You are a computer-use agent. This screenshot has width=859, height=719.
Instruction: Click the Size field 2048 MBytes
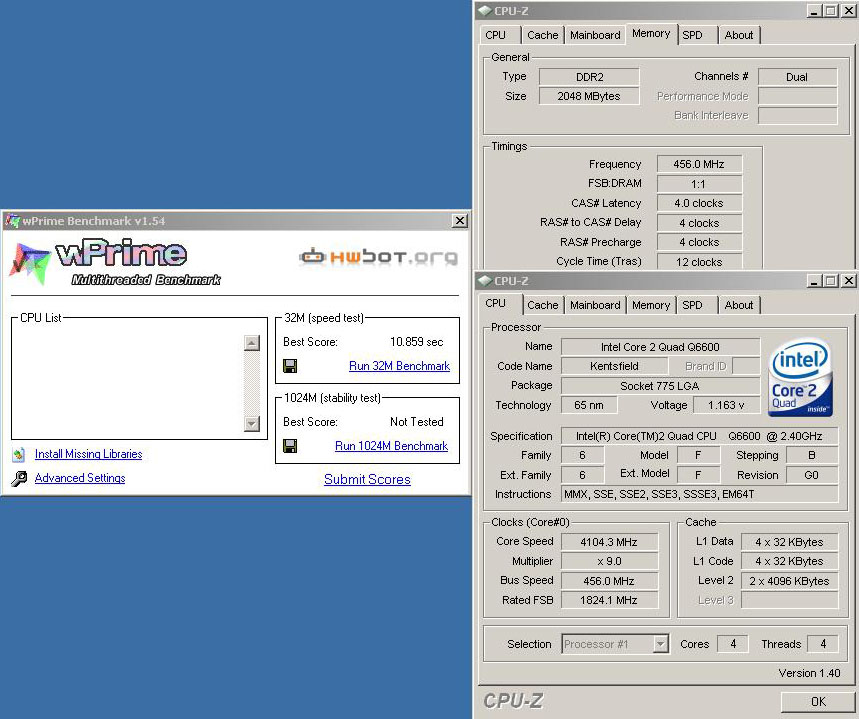tap(589, 96)
